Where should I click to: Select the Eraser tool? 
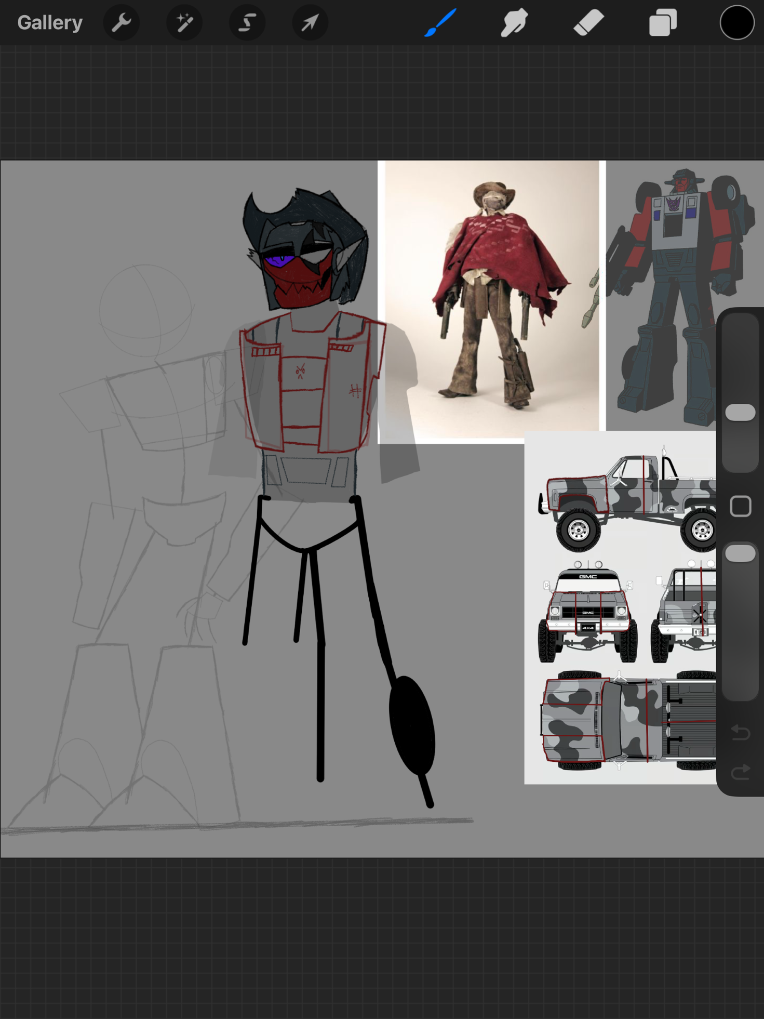589,23
